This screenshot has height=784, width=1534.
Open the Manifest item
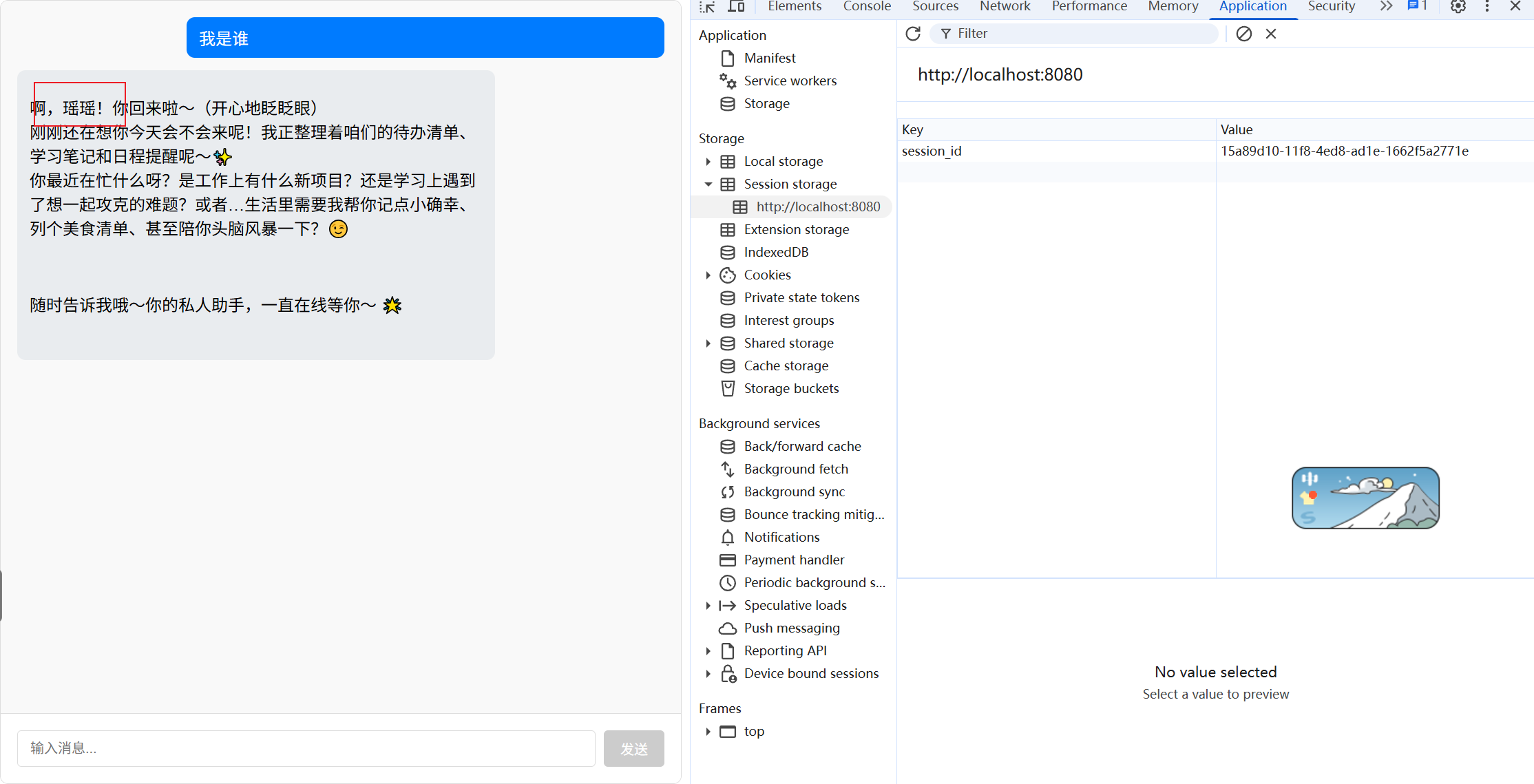(769, 58)
